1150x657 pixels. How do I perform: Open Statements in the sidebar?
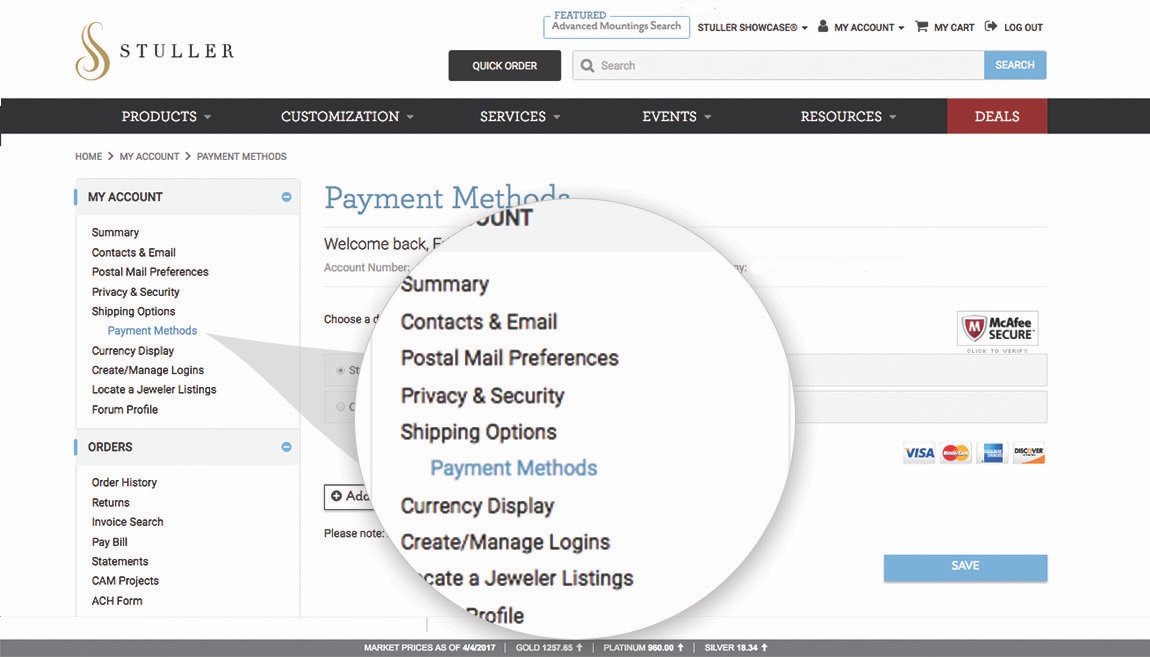[120, 562]
